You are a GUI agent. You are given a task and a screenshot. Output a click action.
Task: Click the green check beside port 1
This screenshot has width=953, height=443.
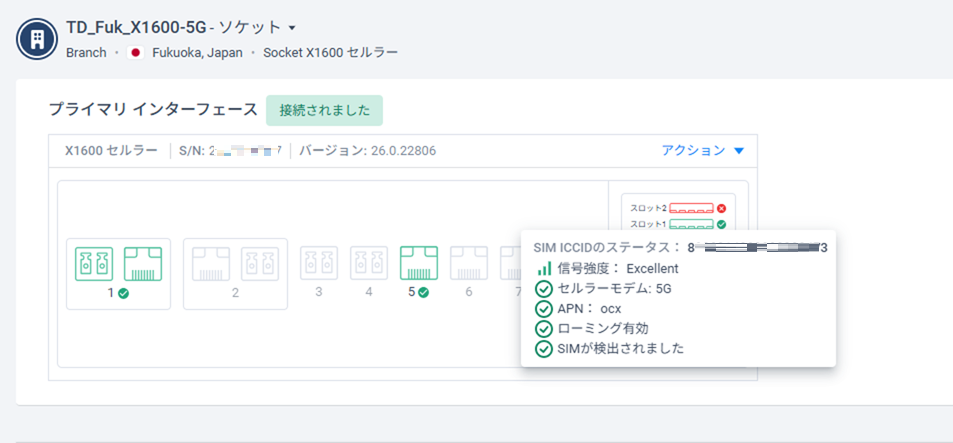[123, 292]
